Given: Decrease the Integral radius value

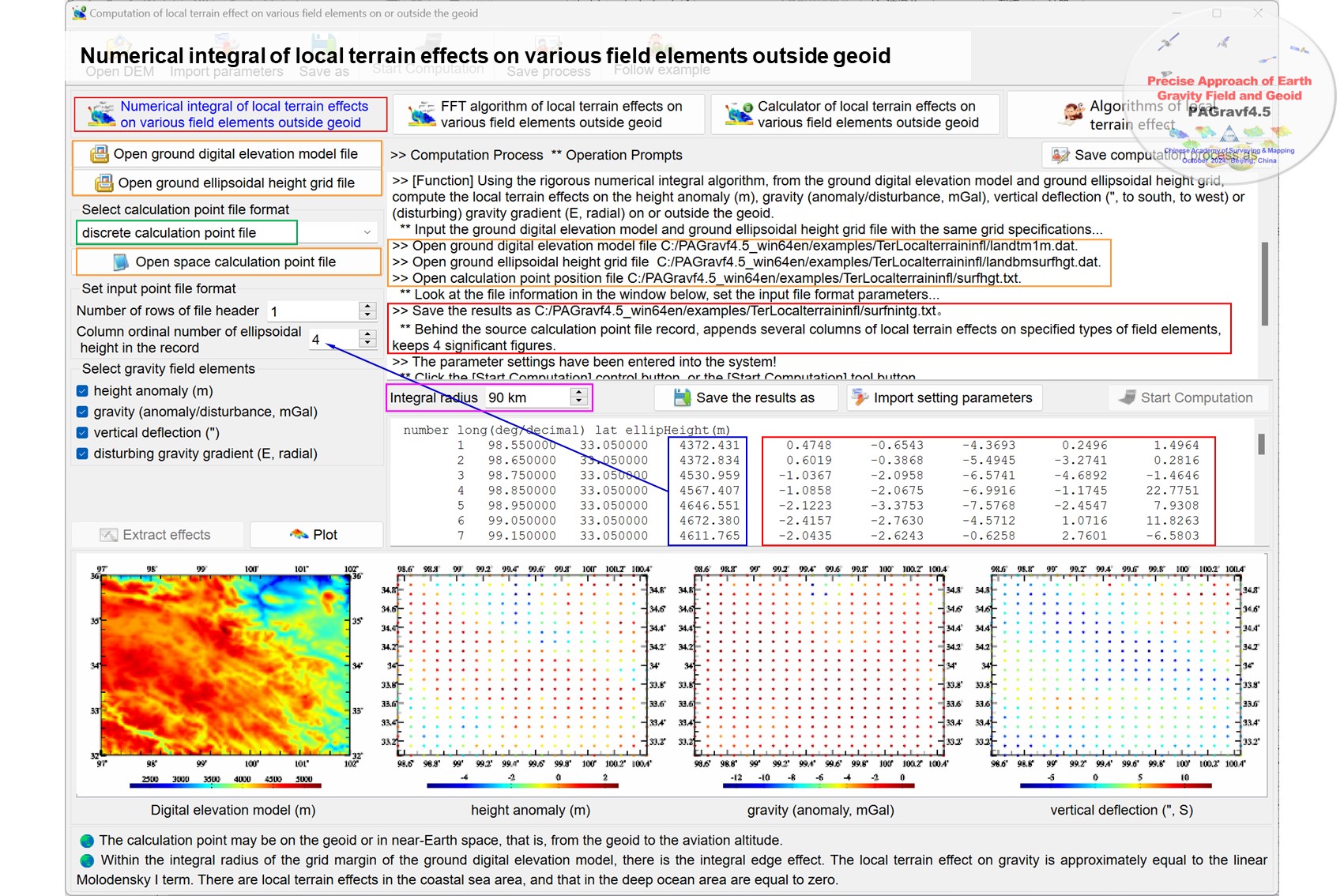Looking at the screenshot, I should coord(579,401).
